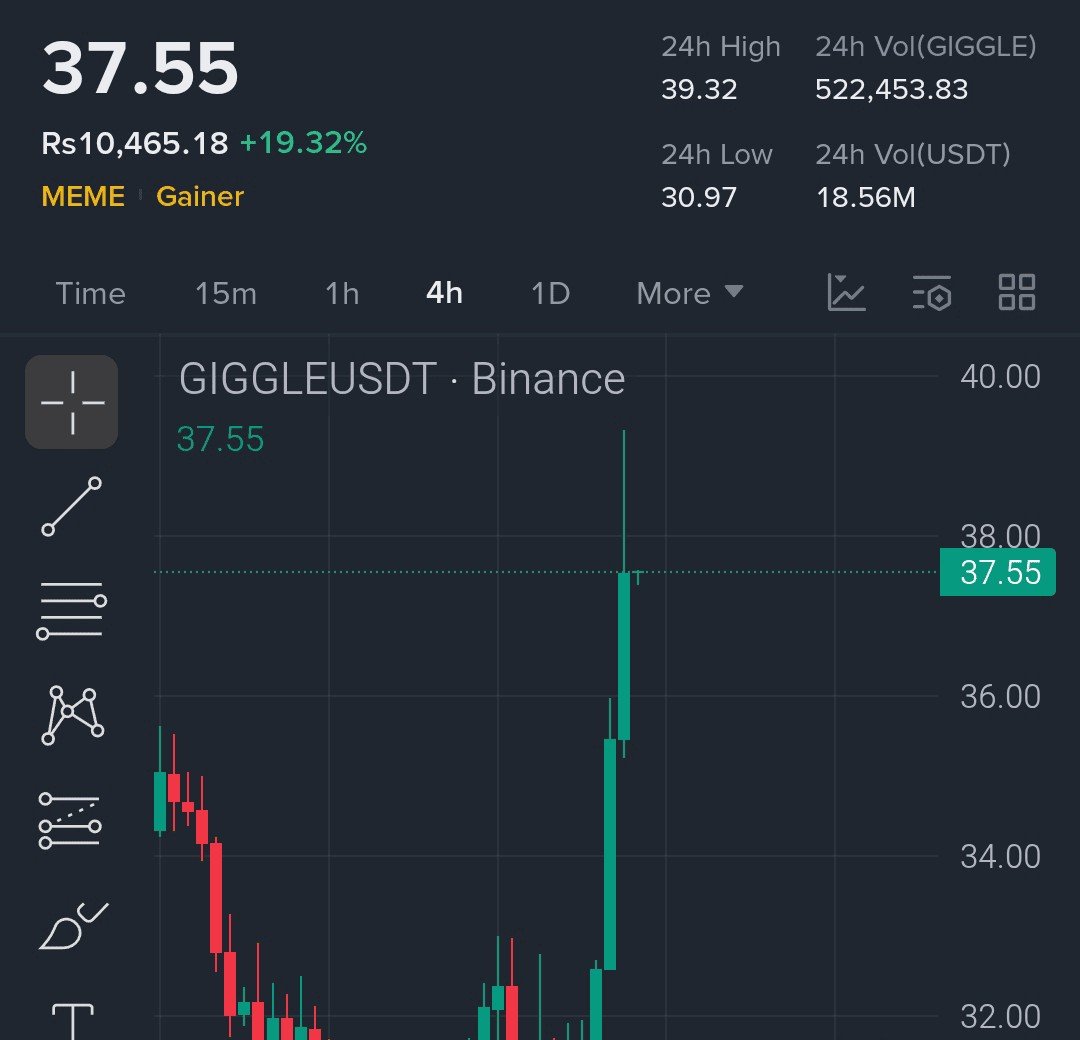This screenshot has height=1040, width=1080.
Task: Tap the large 37.55 price header
Action: [x=140, y=68]
